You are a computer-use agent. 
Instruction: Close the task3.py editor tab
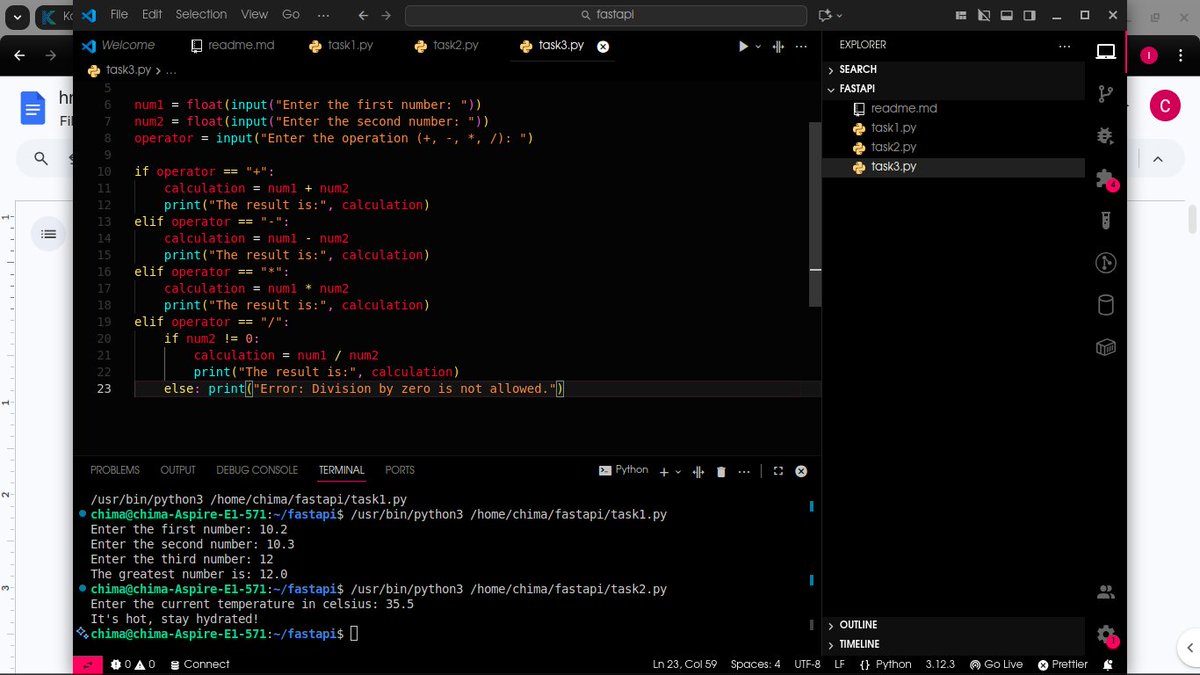pos(603,46)
